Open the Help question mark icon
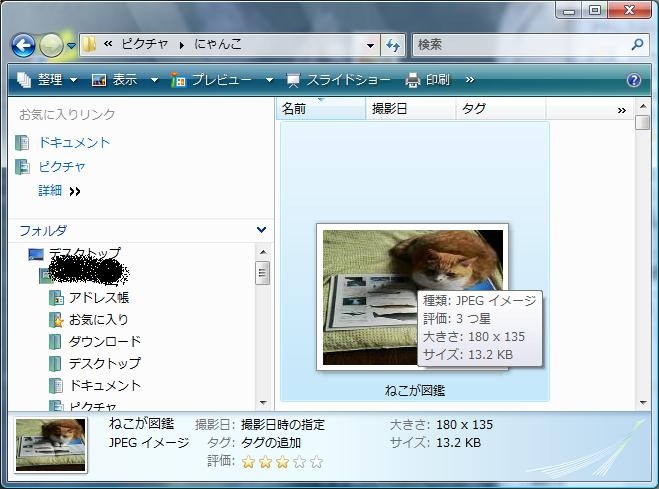Screen dimensions: 659x489 (634, 80)
